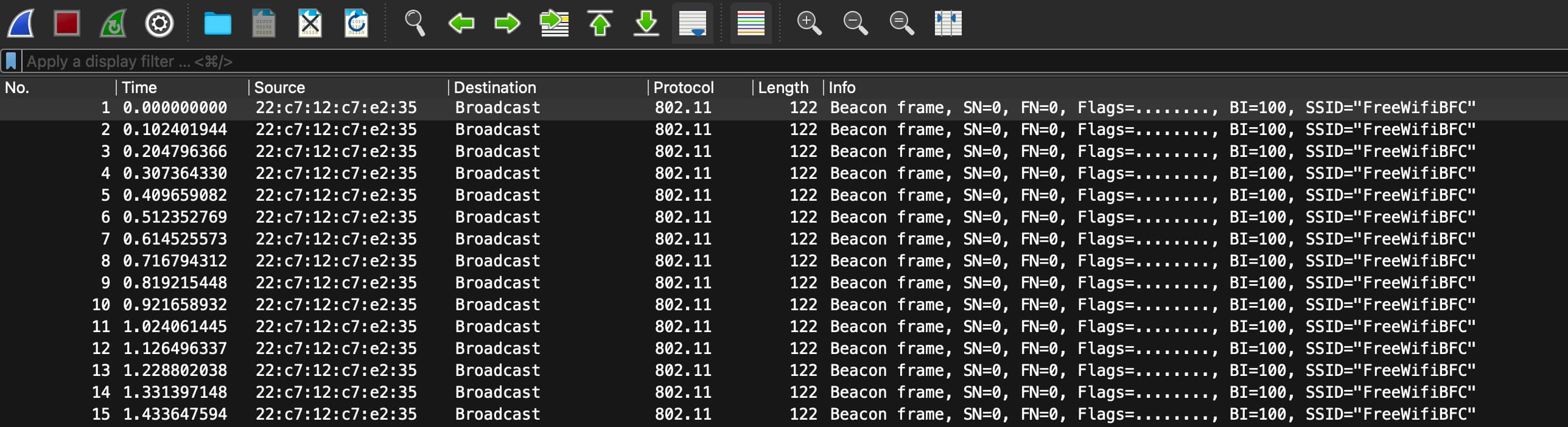Image resolution: width=1568 pixels, height=427 pixels.
Task: Select packet at time 0.102401944
Action: (784, 130)
